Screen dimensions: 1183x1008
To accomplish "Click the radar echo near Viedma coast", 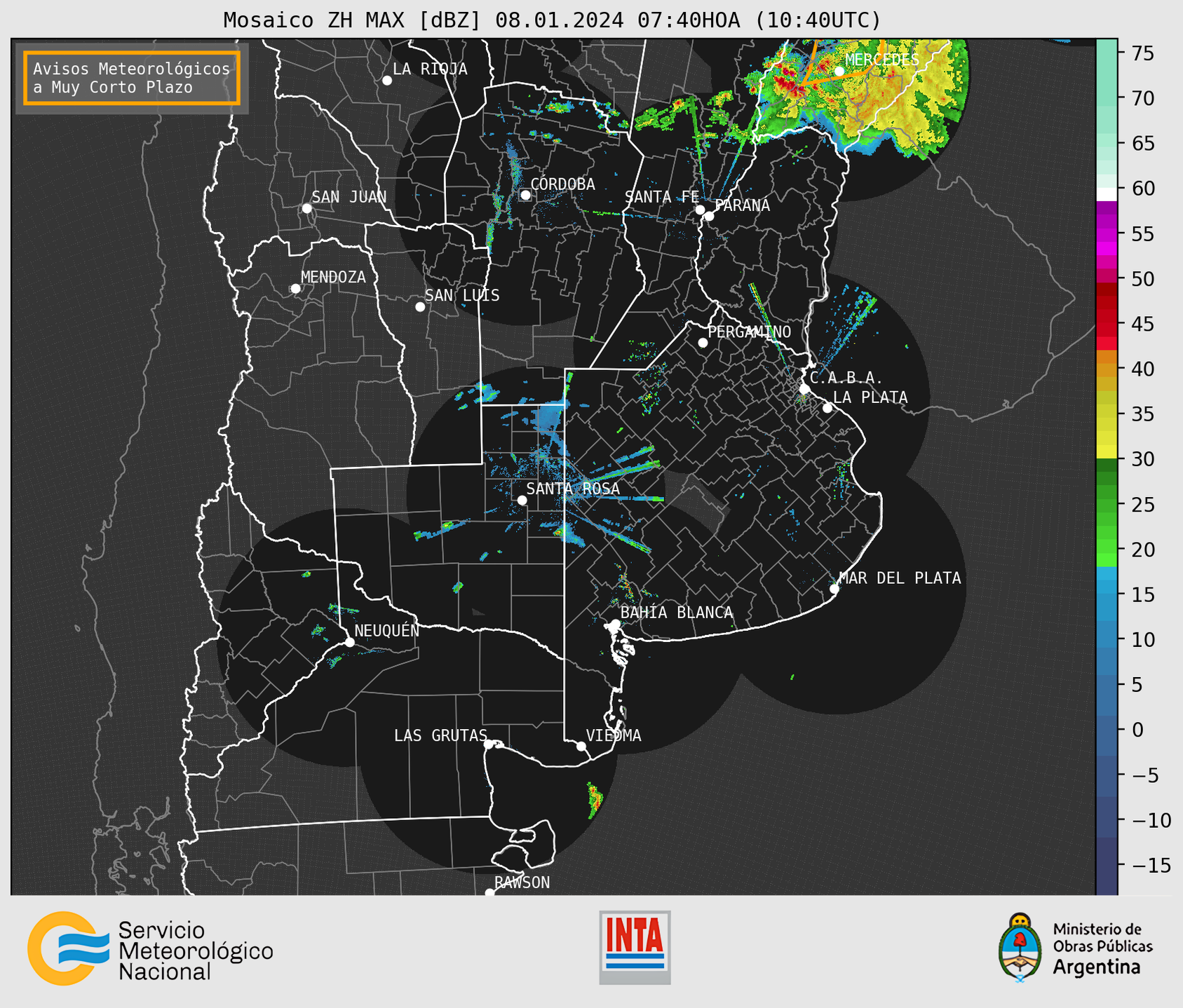I will (595, 800).
